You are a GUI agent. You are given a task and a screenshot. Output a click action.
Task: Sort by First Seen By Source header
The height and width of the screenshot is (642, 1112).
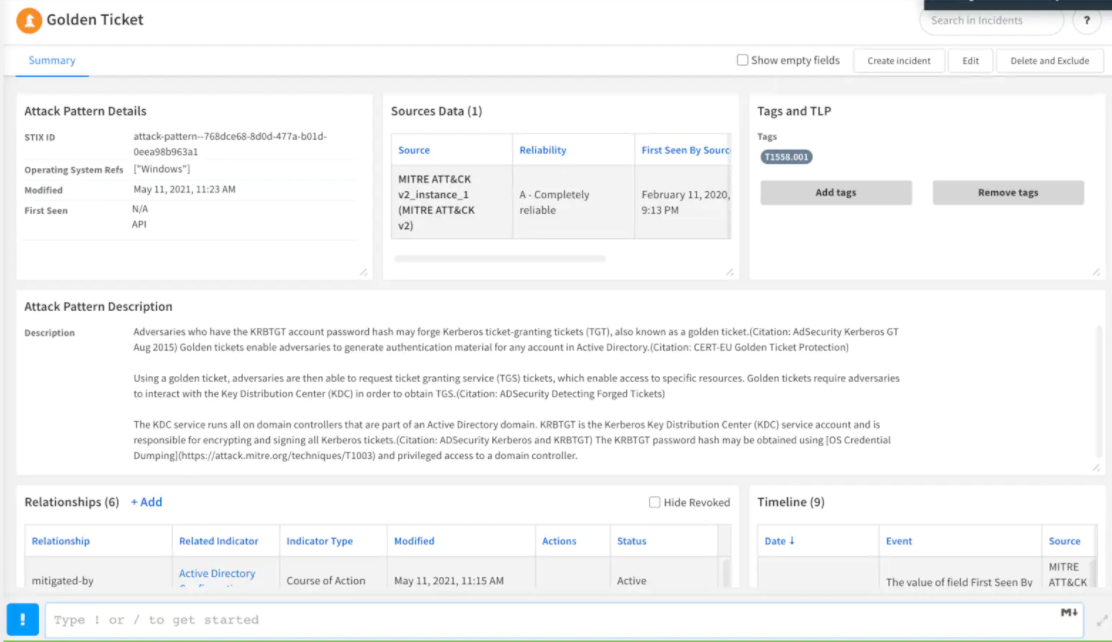pyautogui.click(x=685, y=150)
